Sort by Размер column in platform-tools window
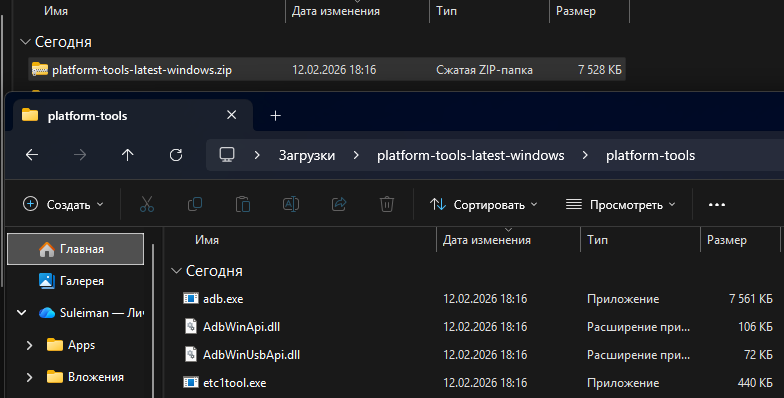The height and width of the screenshot is (398, 784). (726, 240)
